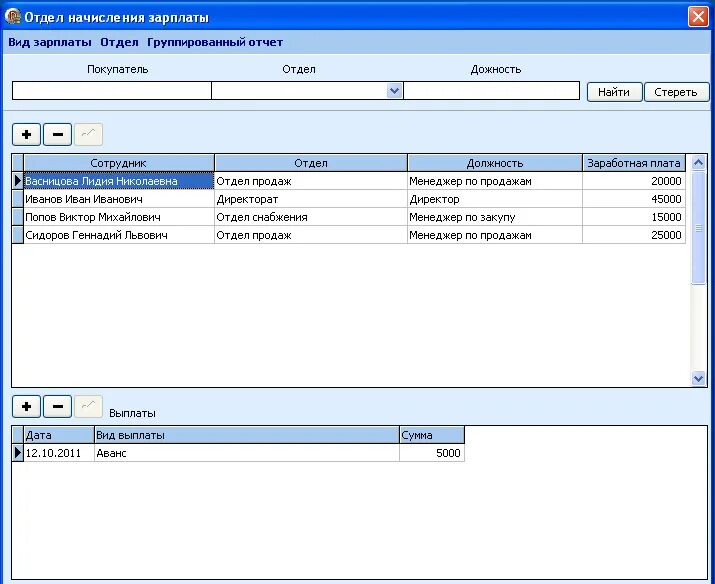Image resolution: width=715 pixels, height=584 pixels.
Task: Delete employee record with minus button
Action: point(57,134)
